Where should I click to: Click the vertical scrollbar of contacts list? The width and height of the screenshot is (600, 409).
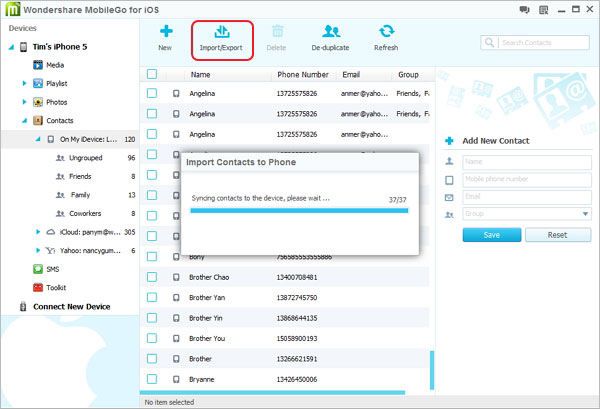432,370
